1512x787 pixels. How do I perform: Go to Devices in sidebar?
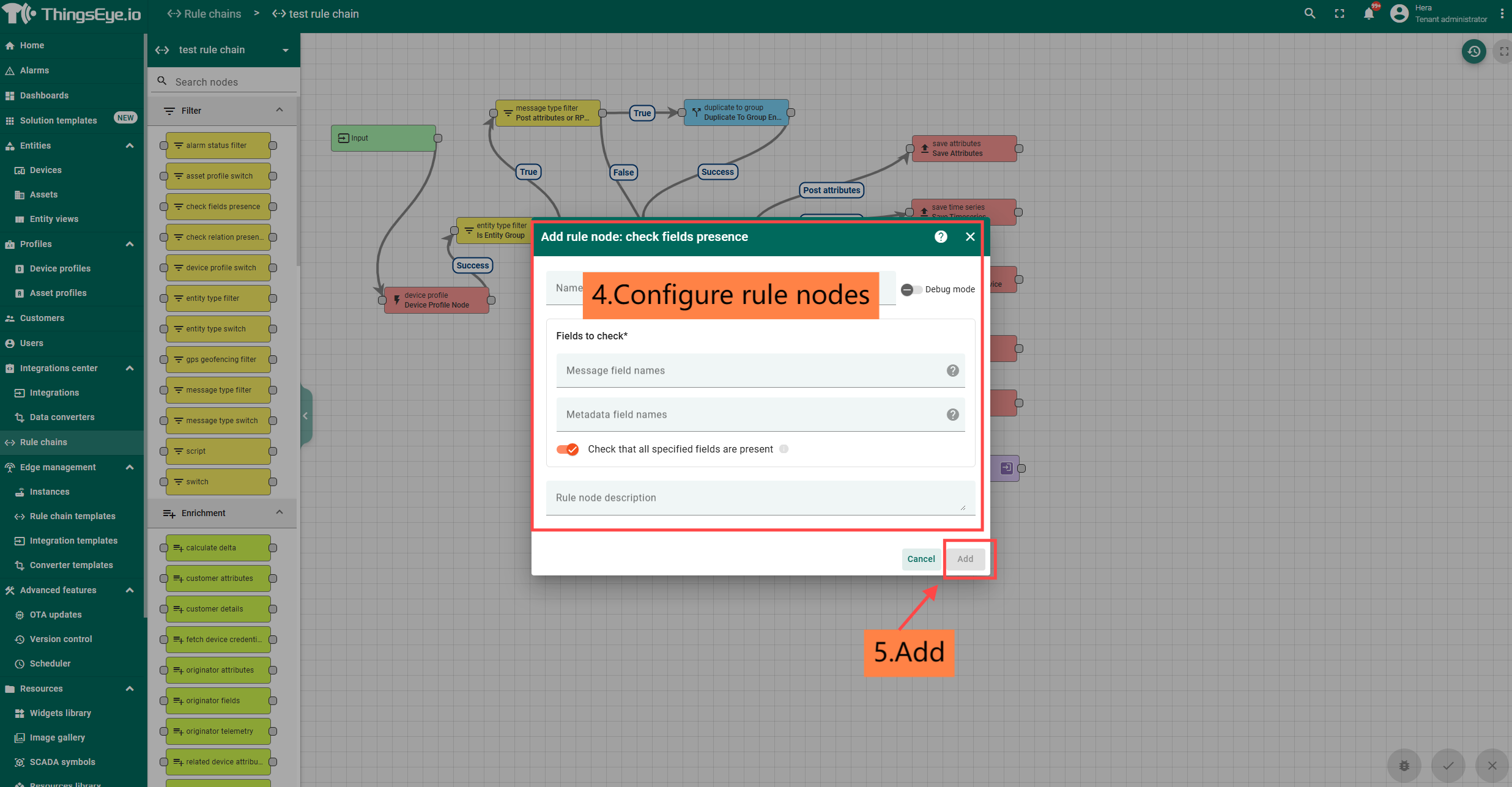click(x=45, y=170)
